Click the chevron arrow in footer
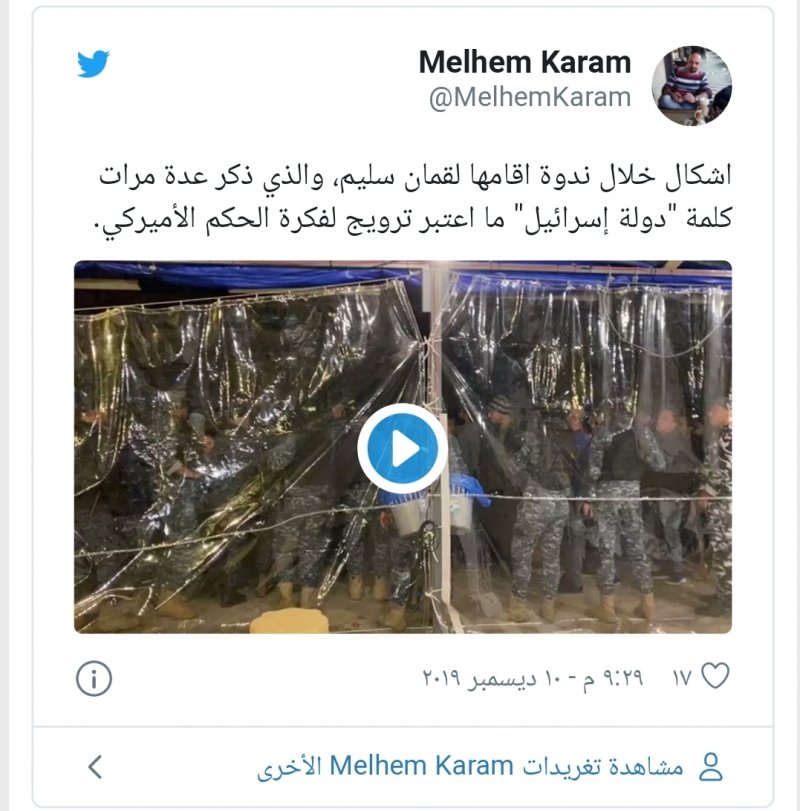Image resolution: width=800 pixels, height=811 pixels. [95, 767]
